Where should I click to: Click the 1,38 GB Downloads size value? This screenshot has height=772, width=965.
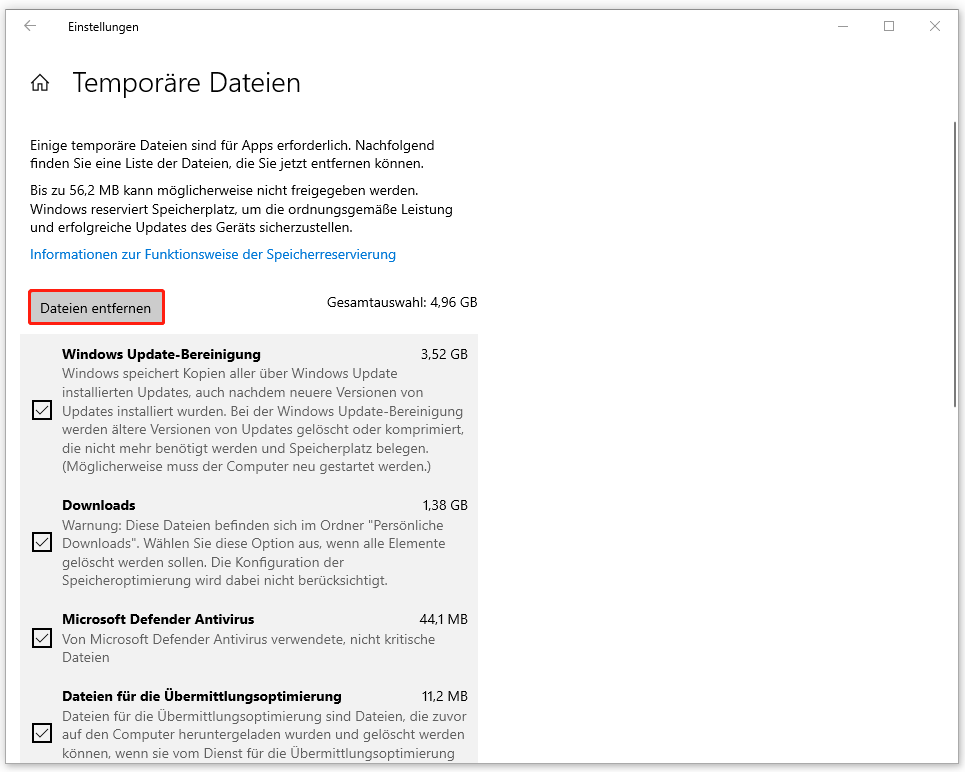point(444,505)
